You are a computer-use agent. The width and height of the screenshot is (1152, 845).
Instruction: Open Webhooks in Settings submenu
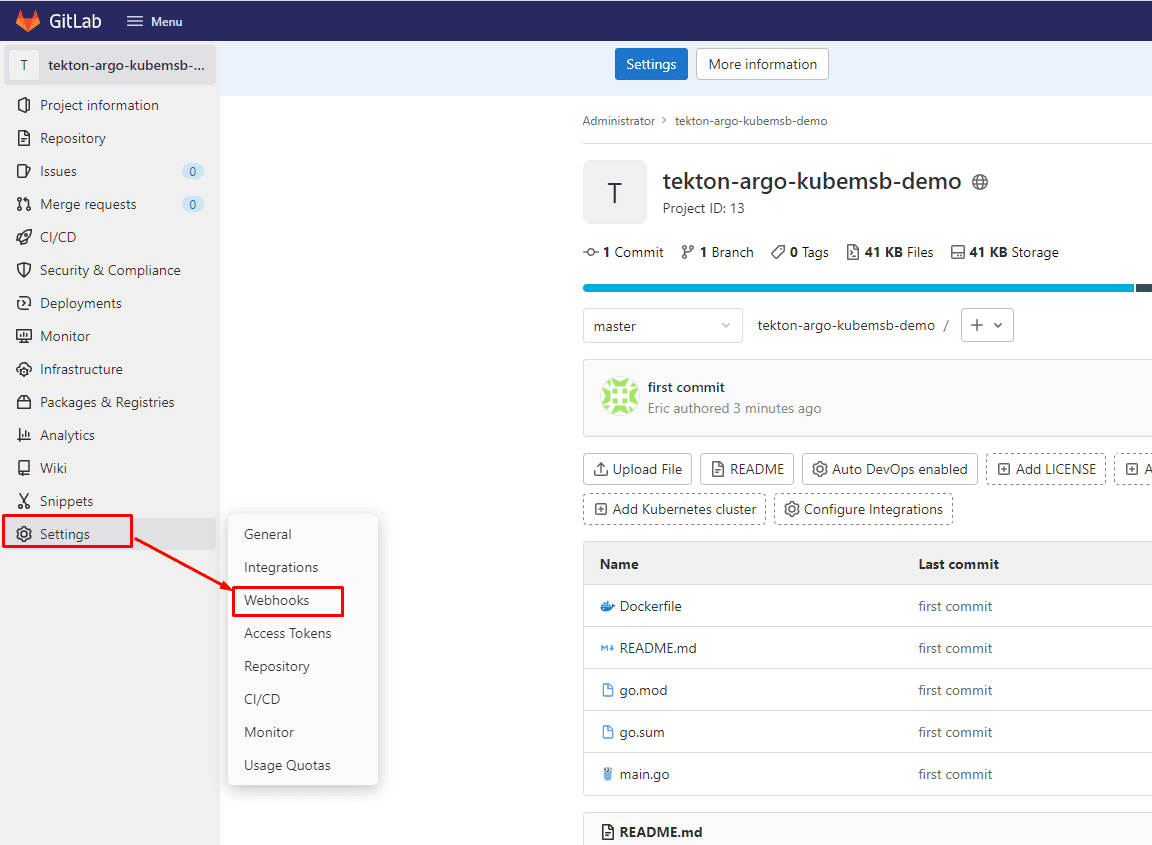(x=276, y=600)
